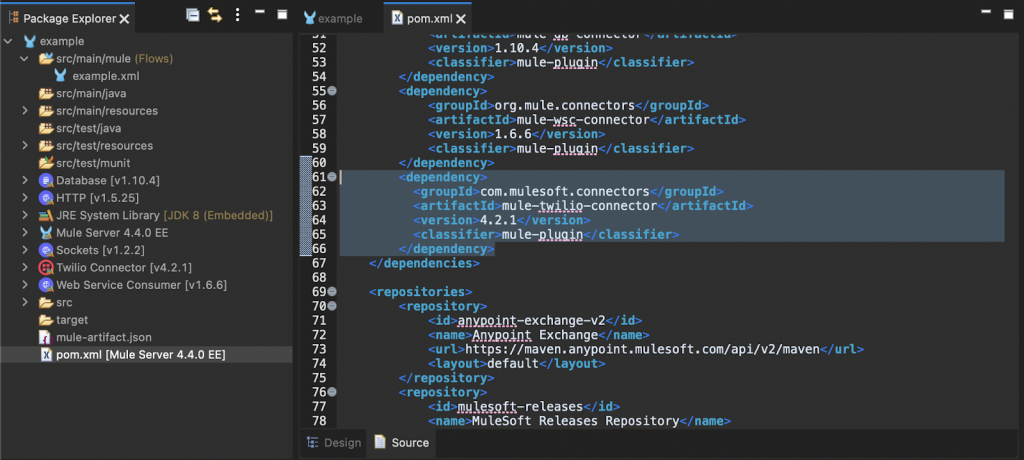
Task: Fold the dependency block at line 61
Action: click(332, 177)
